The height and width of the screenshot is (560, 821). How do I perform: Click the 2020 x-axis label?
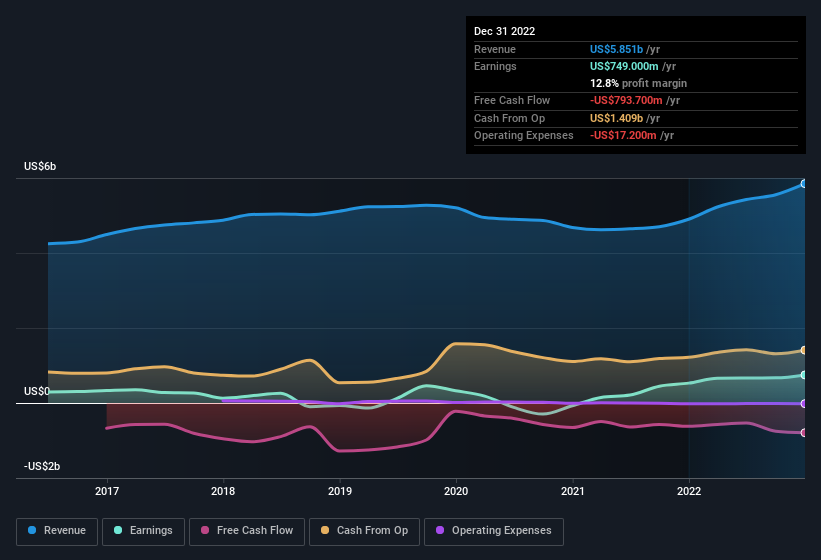(456, 491)
